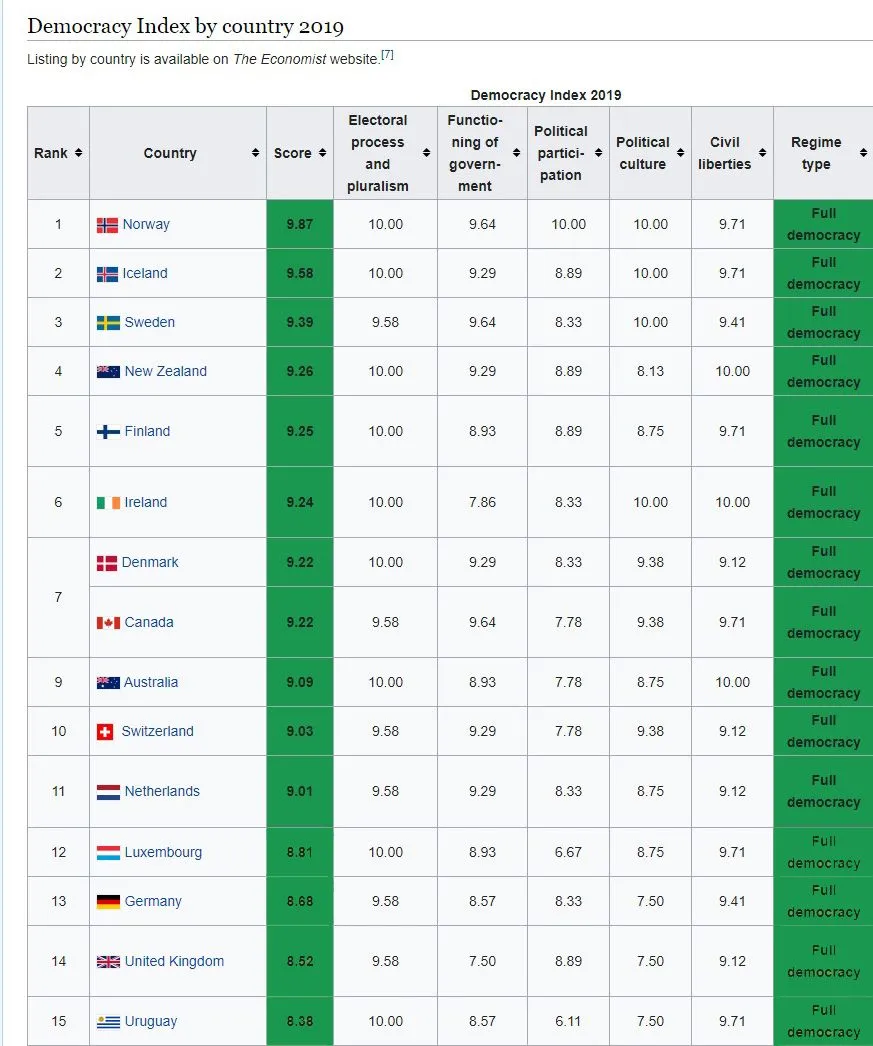Click the New Zealand flag icon
Viewport: 873px width, 1046px height.
(x=108, y=372)
